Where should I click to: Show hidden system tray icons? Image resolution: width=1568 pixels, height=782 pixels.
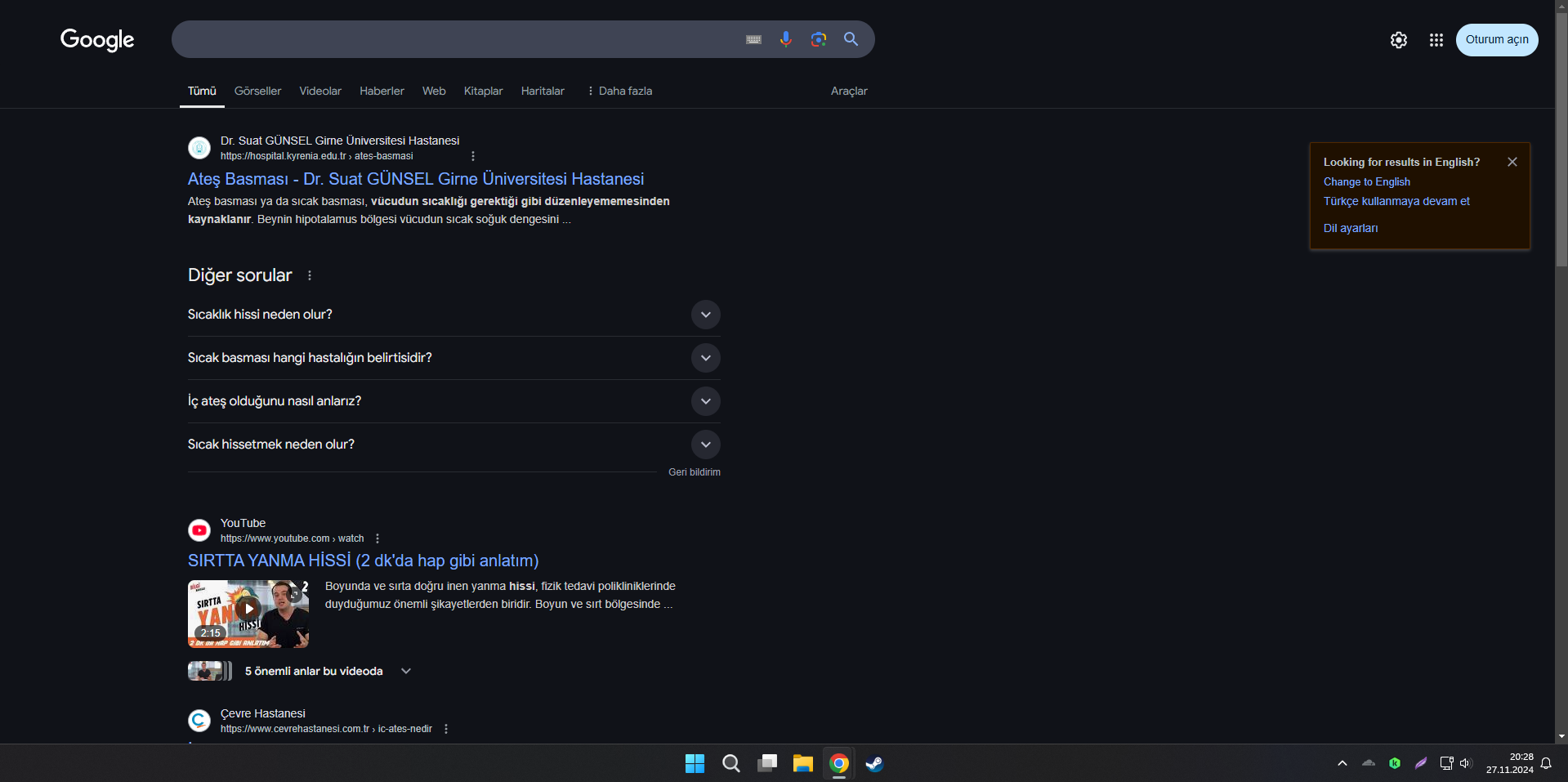coord(1342,763)
